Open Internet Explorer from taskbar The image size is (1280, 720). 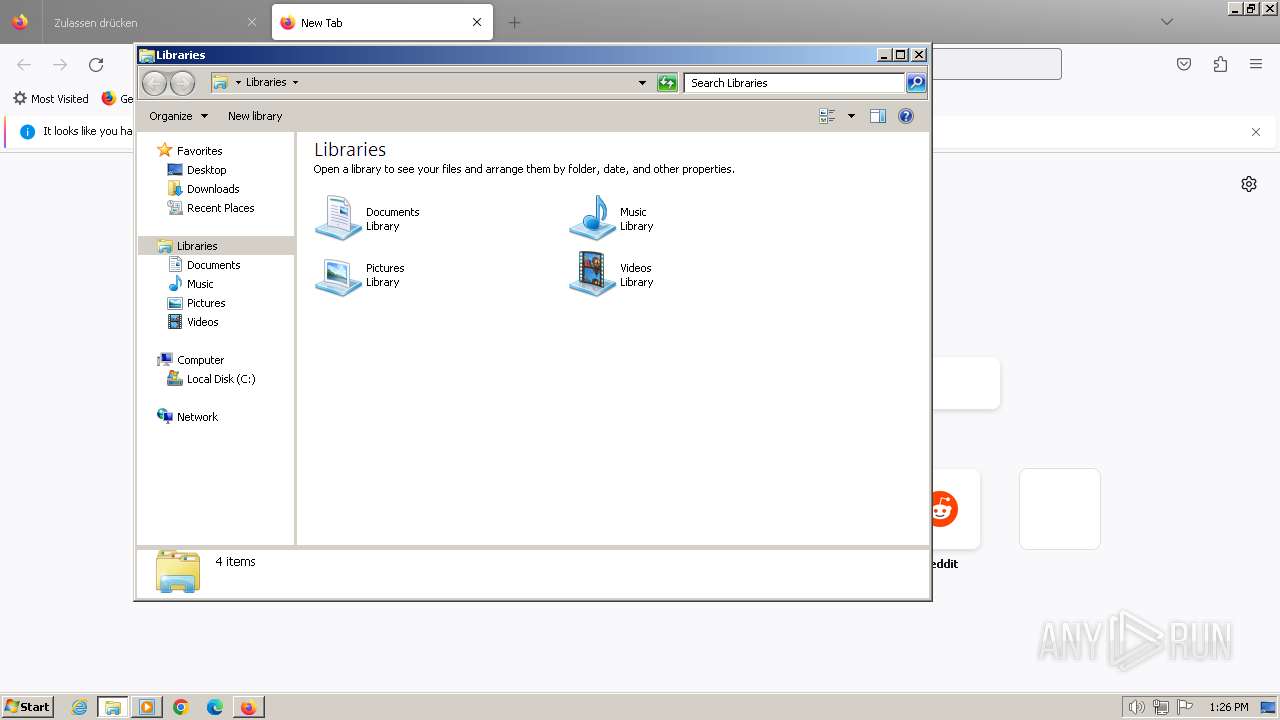point(79,707)
